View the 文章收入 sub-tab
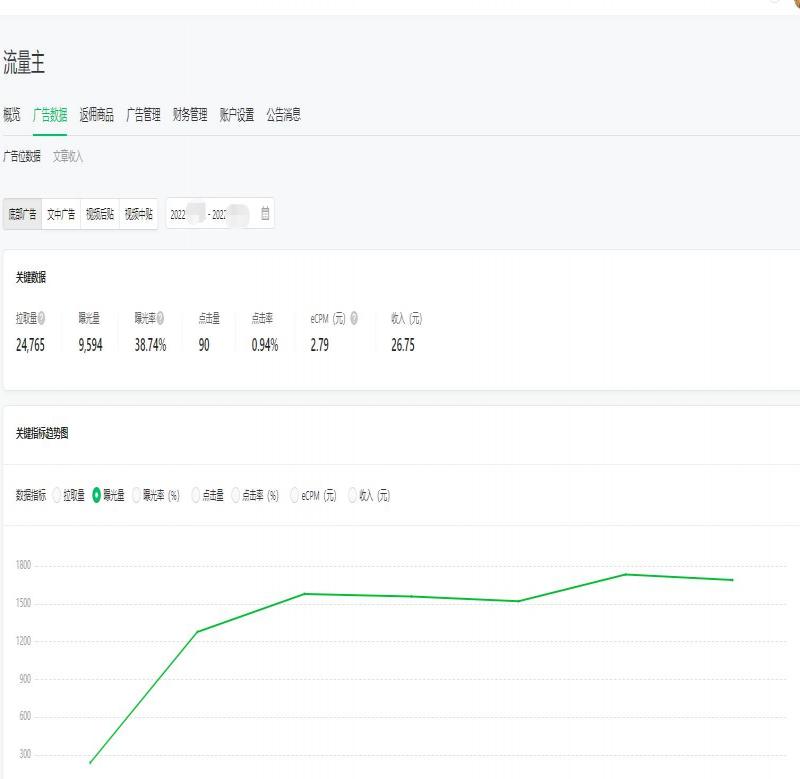Screen dimensions: 800x779 click(68, 157)
